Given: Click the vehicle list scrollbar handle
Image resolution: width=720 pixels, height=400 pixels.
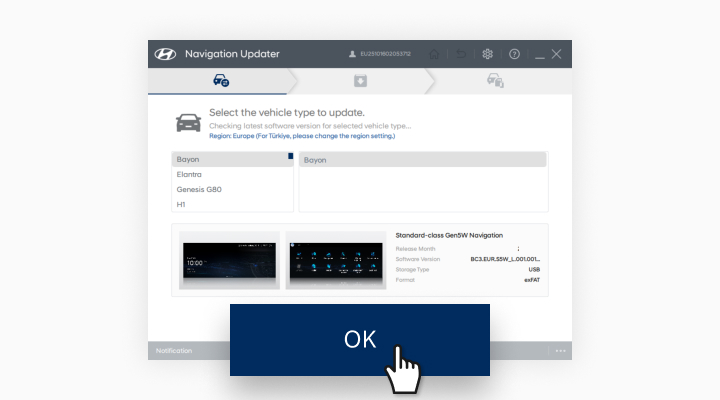Looking at the screenshot, I should (290, 156).
